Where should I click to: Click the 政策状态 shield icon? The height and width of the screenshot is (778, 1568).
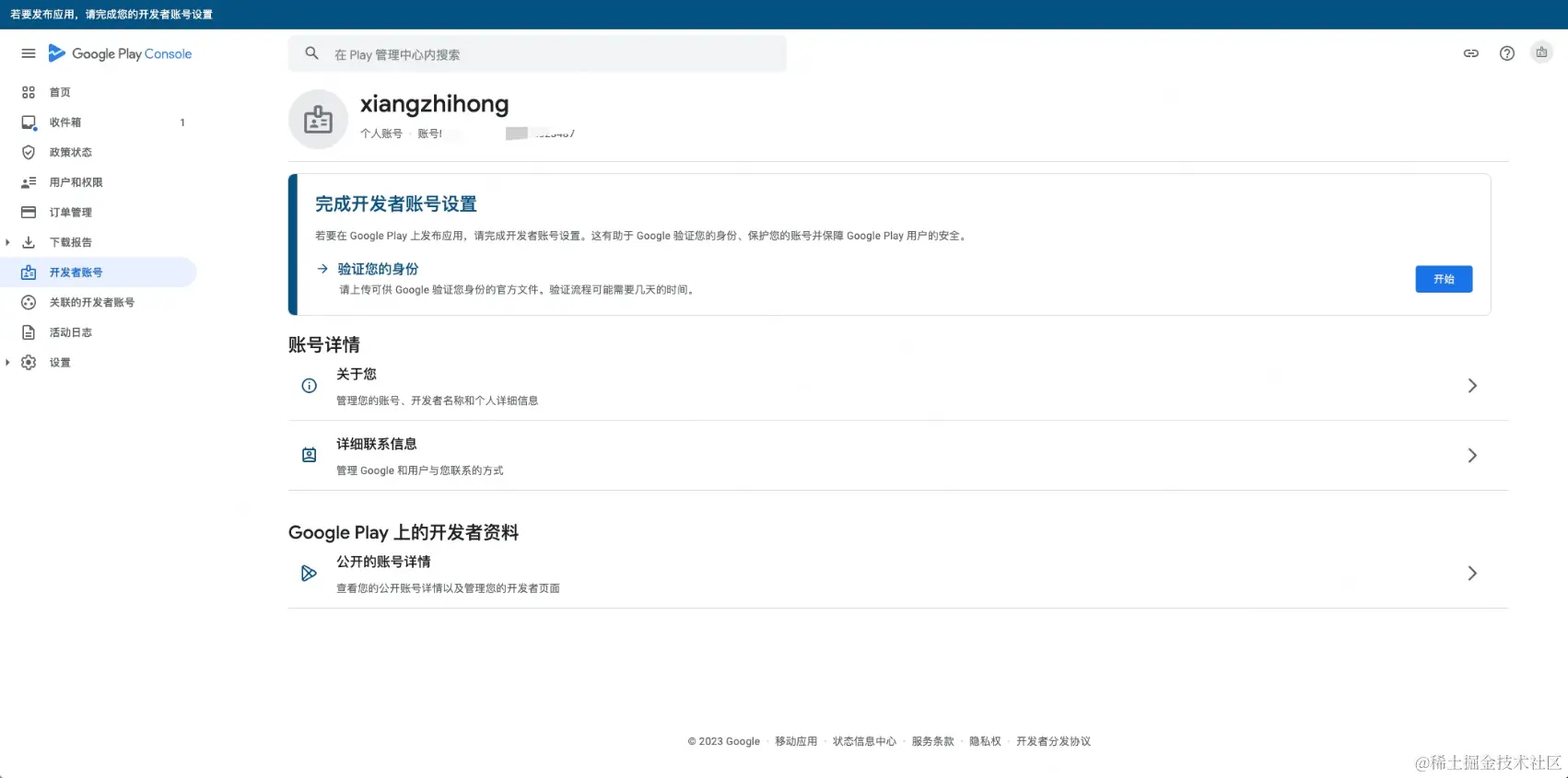(29, 152)
